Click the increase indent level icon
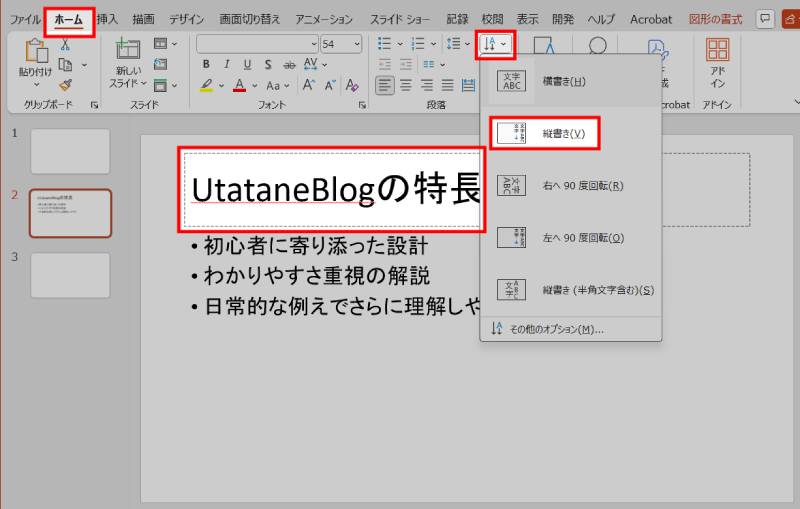The height and width of the screenshot is (509, 800). [406, 65]
